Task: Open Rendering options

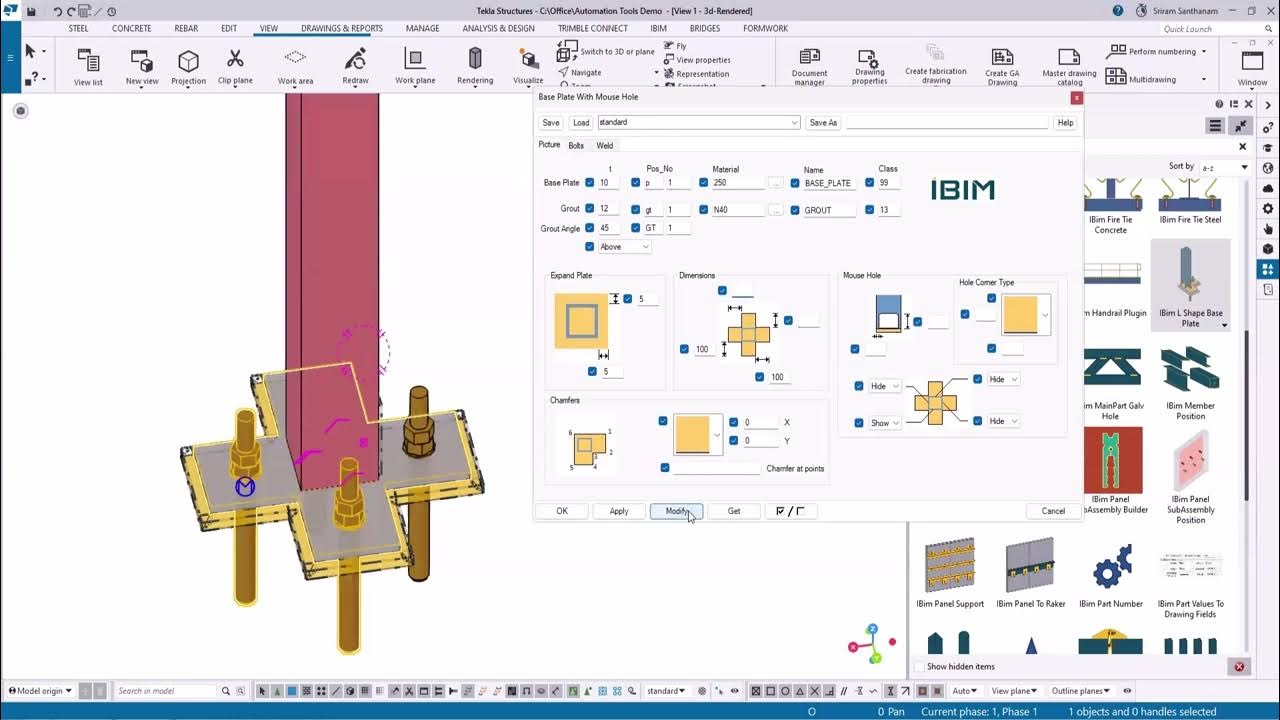Action: pyautogui.click(x=475, y=67)
